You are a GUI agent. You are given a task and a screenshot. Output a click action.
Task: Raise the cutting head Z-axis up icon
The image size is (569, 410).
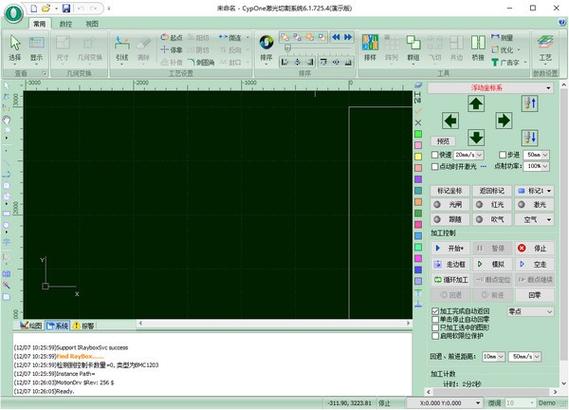(529, 103)
